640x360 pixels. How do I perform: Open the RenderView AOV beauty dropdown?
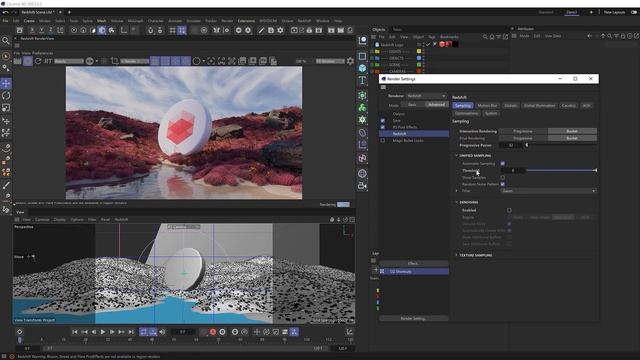(69, 61)
